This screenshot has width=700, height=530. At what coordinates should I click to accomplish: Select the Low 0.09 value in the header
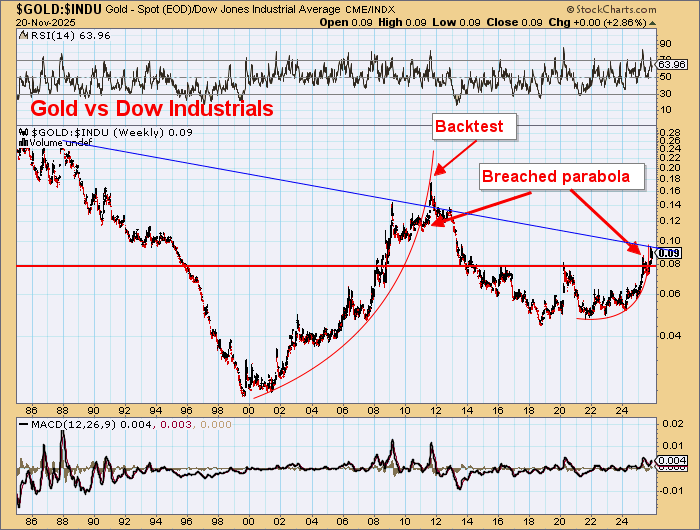click(456, 22)
